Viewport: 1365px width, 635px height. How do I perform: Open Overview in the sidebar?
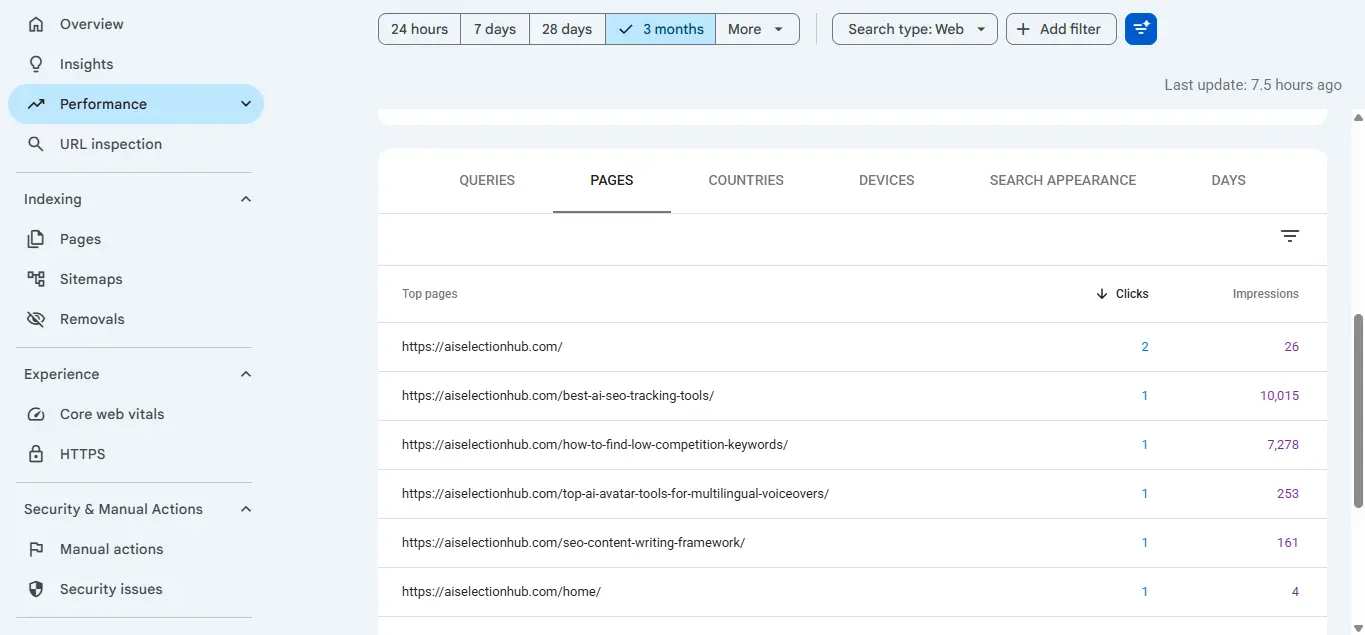91,24
